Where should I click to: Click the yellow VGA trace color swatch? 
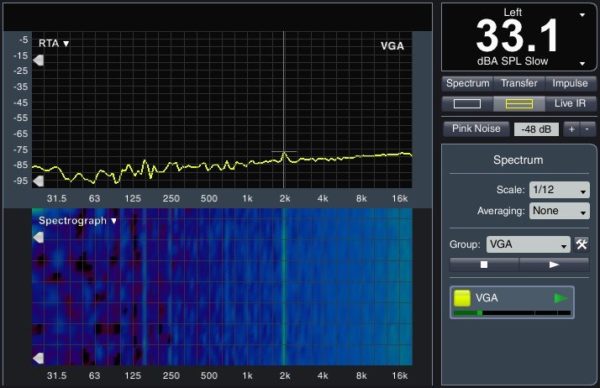coord(462,298)
